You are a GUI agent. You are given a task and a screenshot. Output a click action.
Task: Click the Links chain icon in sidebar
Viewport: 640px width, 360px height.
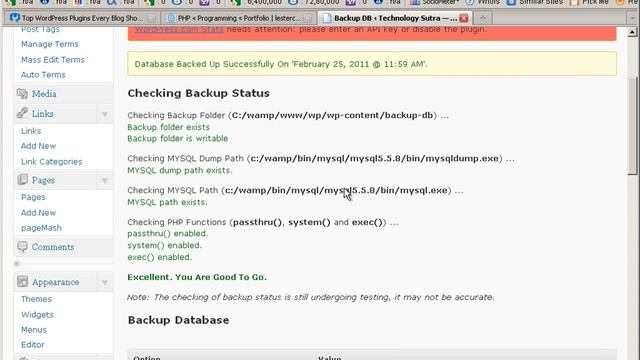point(22,113)
